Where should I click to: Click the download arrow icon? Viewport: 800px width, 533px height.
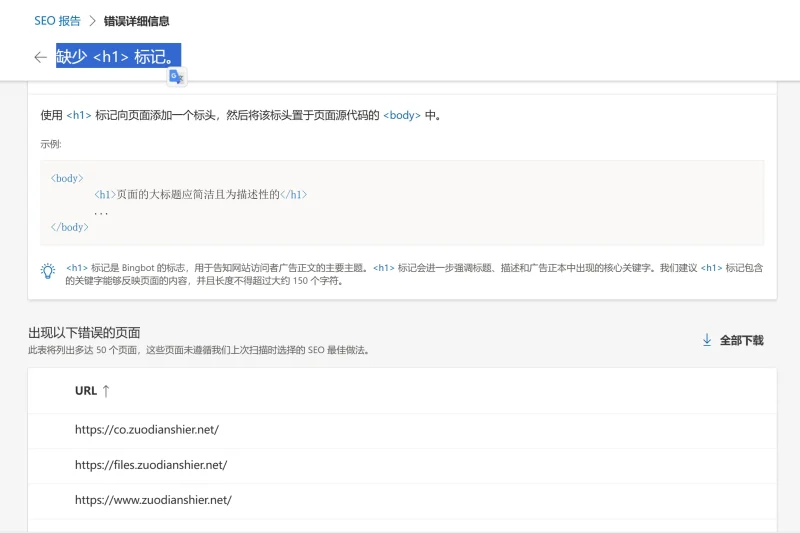click(x=707, y=340)
